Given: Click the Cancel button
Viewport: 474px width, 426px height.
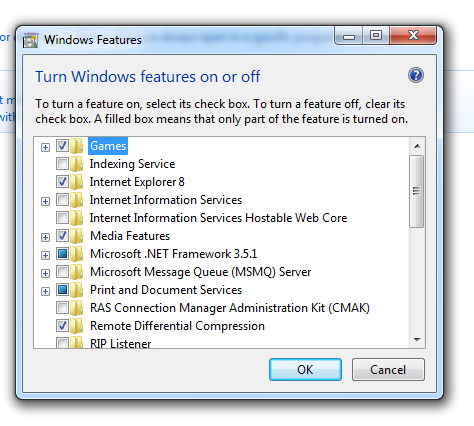Looking at the screenshot, I should coord(388,369).
